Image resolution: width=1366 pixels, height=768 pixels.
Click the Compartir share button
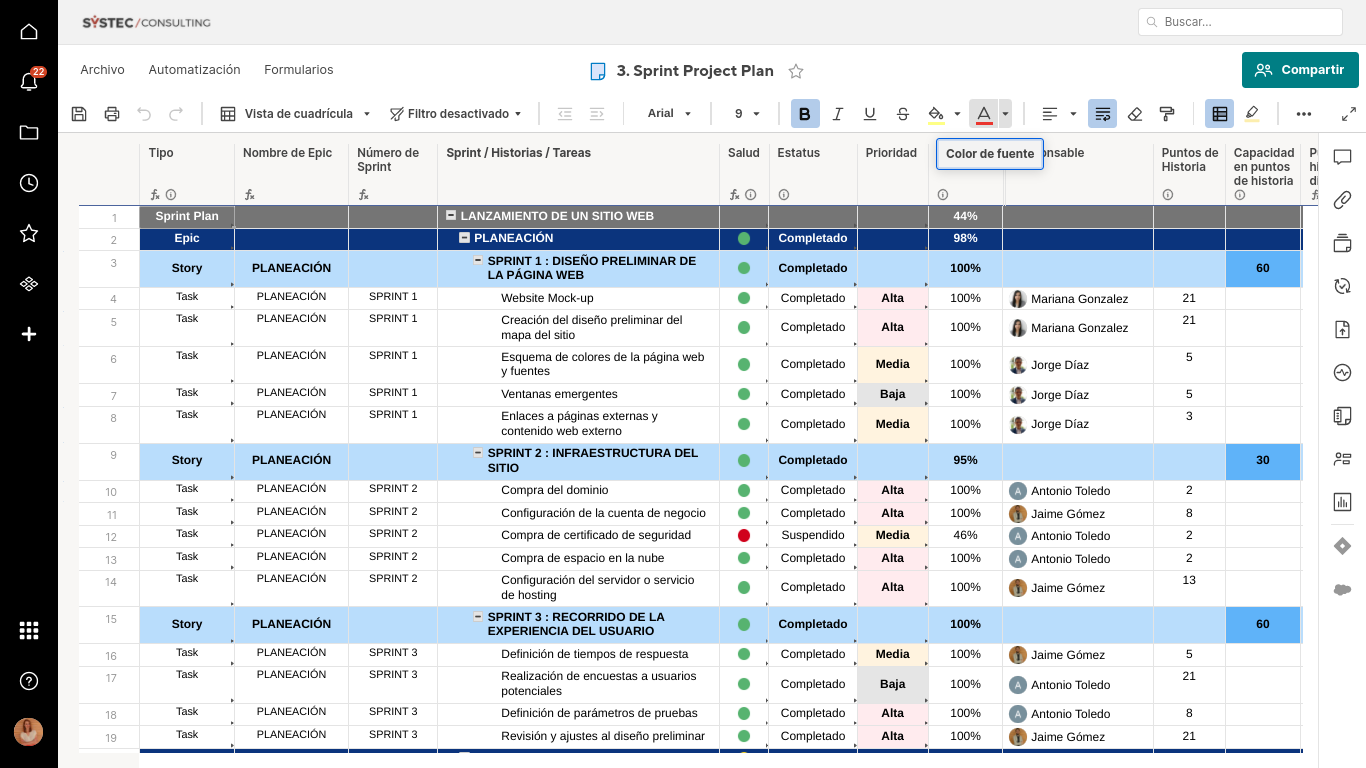tap(1300, 70)
